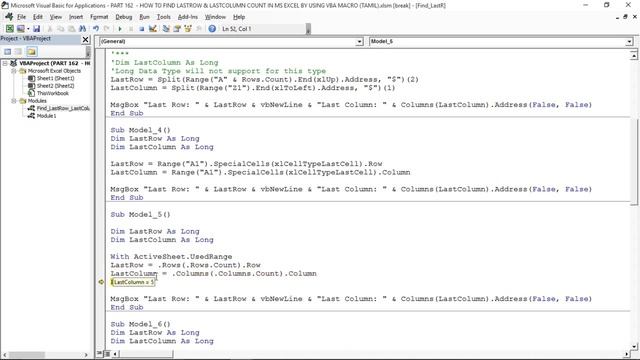
Task: Click the yellow execution arrow in margin
Action: (101, 282)
